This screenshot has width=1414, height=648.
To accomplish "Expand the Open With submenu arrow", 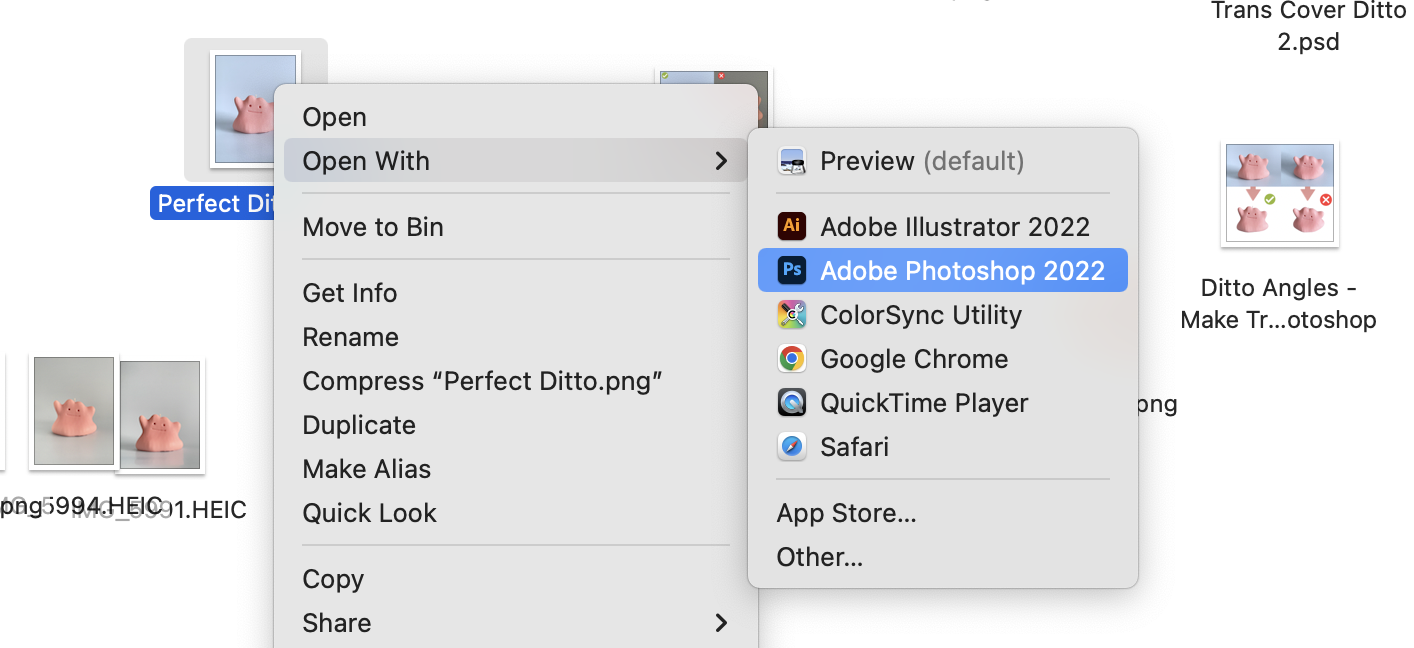I will [720, 161].
